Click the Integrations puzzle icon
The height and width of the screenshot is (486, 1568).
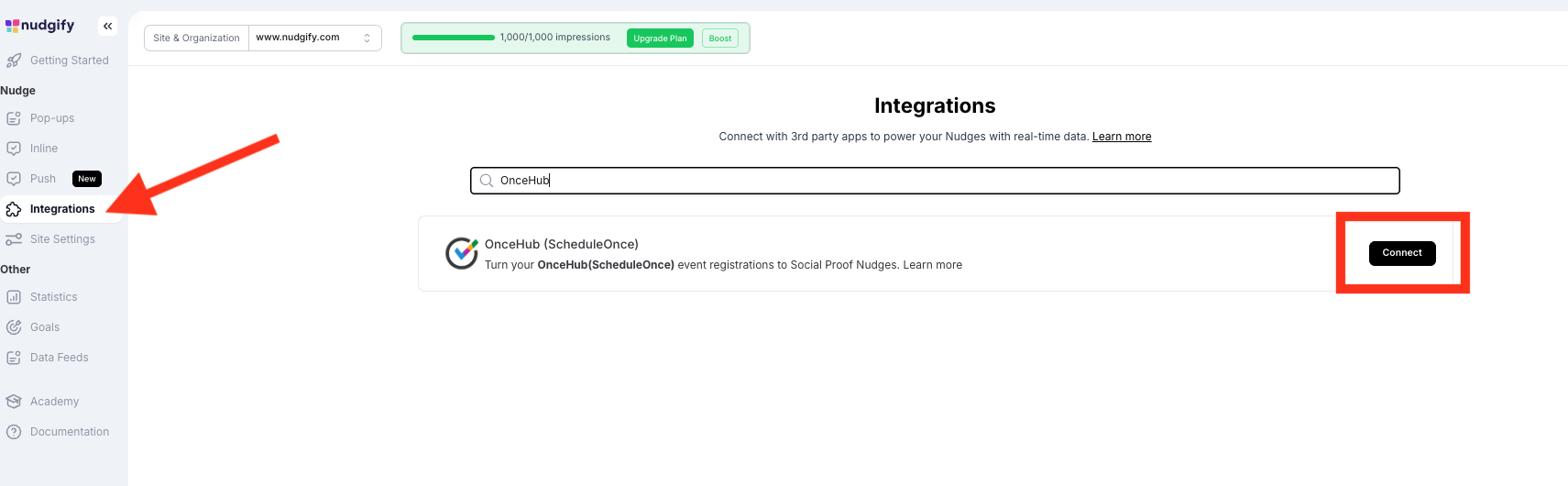pyautogui.click(x=14, y=209)
